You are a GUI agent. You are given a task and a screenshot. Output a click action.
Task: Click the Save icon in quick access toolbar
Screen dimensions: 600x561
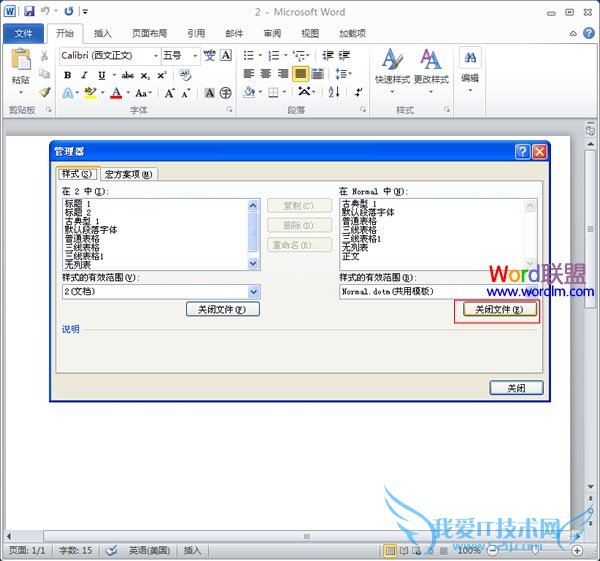tap(29, 11)
